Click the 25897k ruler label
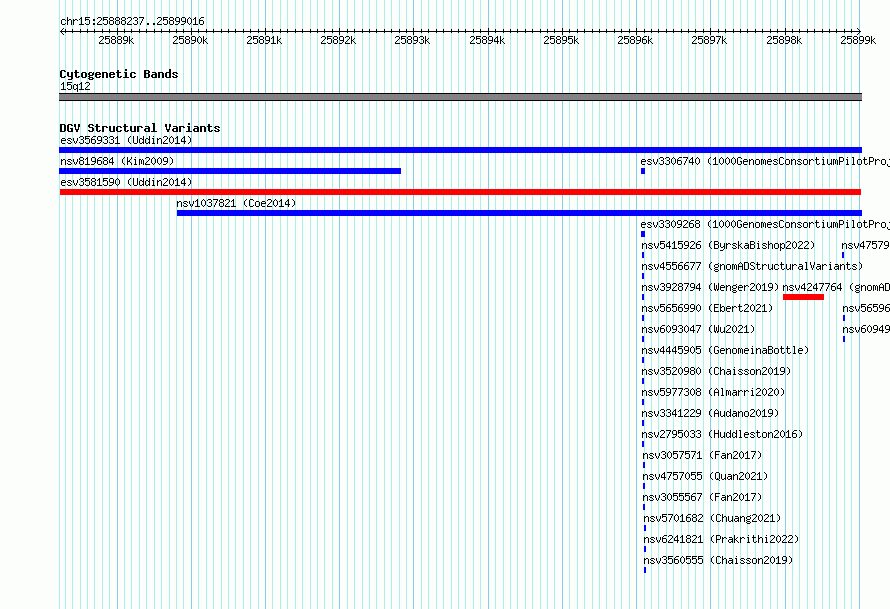Viewport: 890px width, 609px height. (709, 40)
